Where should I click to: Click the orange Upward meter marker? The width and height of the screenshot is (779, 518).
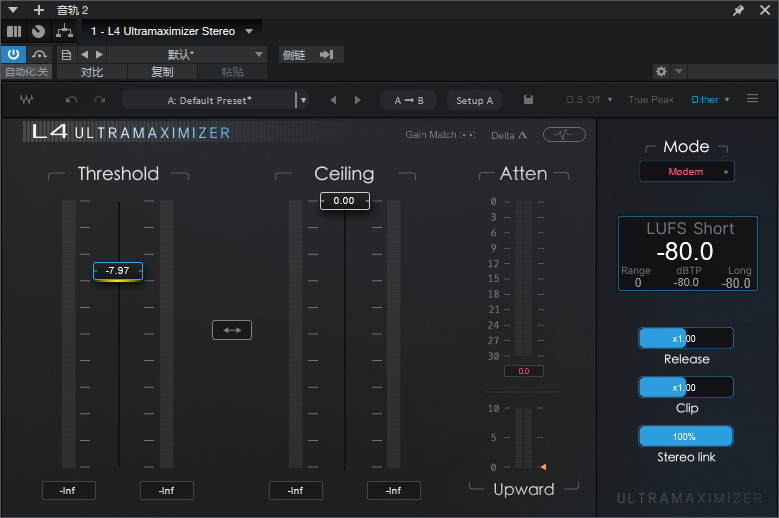(543, 467)
